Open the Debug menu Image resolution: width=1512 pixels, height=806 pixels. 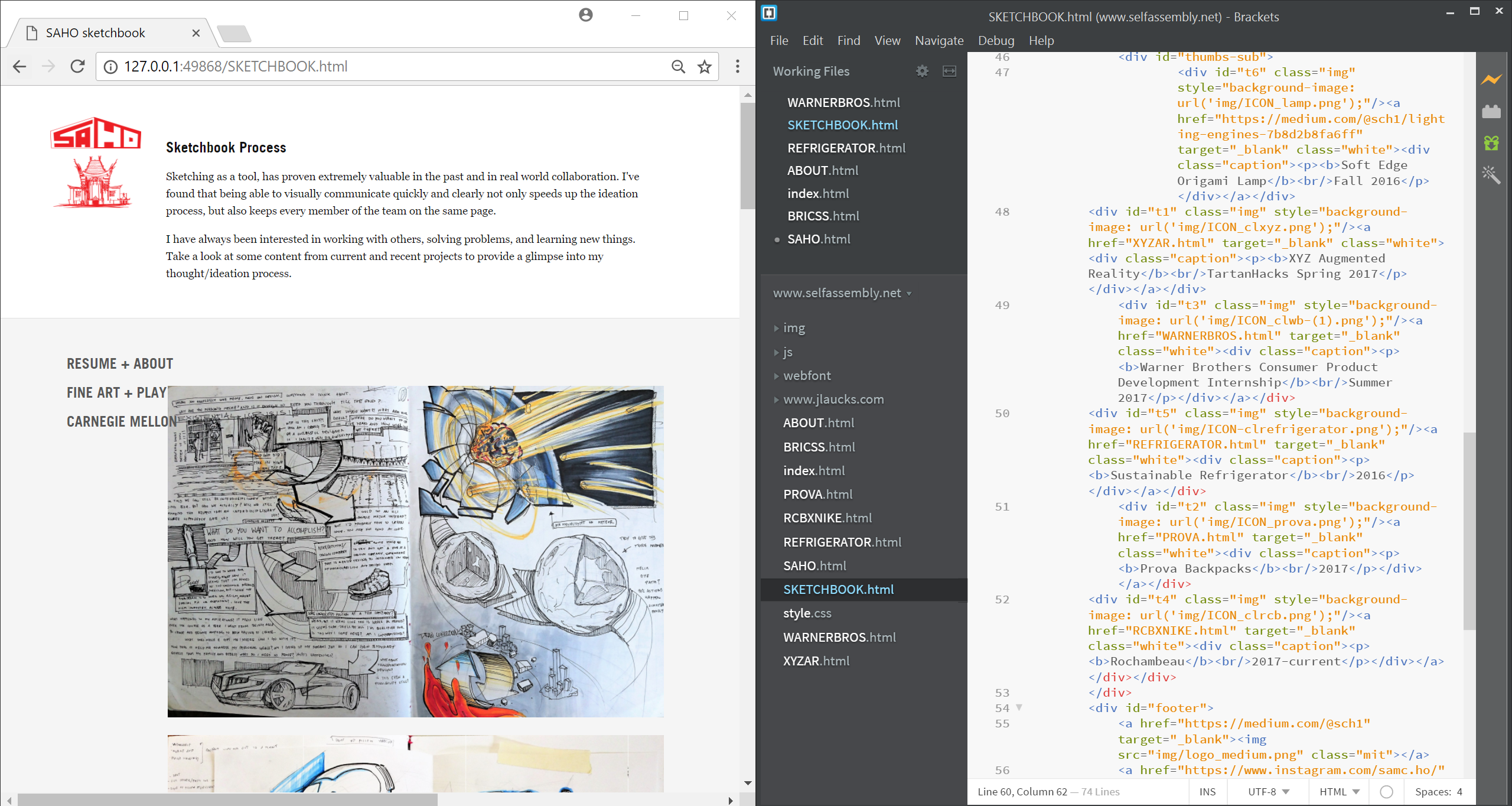(996, 40)
